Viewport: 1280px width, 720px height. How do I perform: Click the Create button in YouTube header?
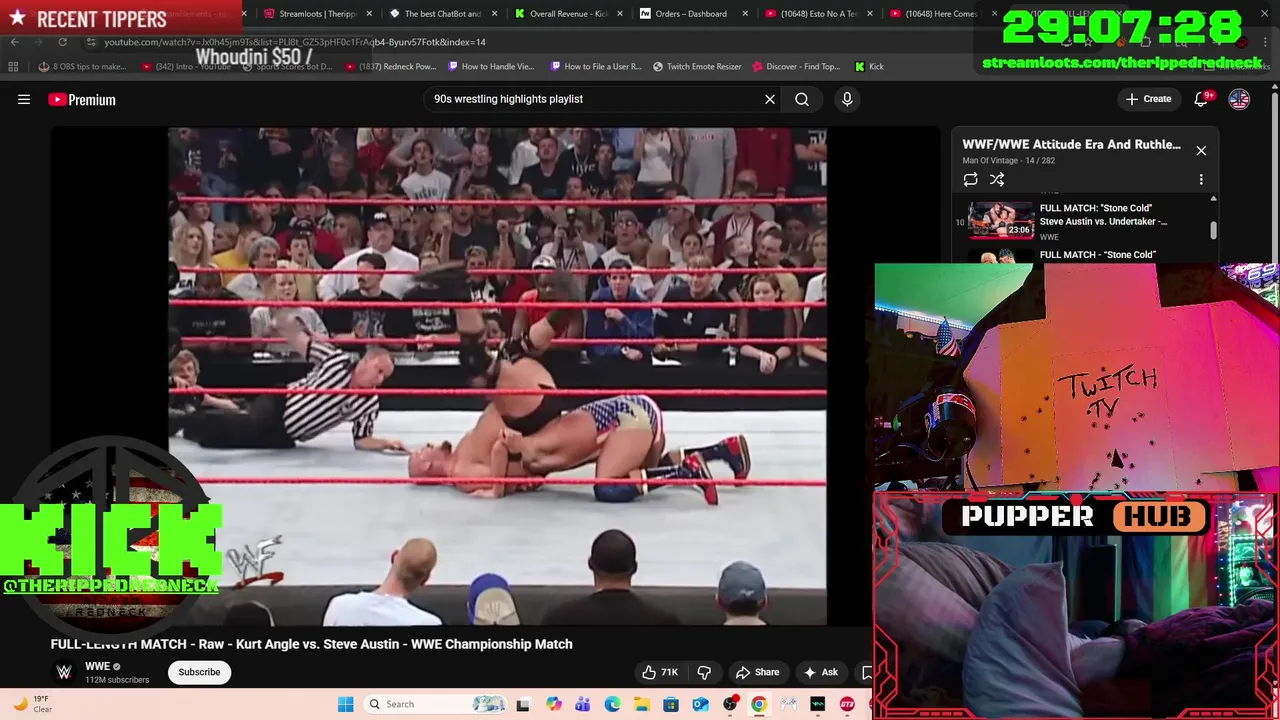click(1148, 99)
